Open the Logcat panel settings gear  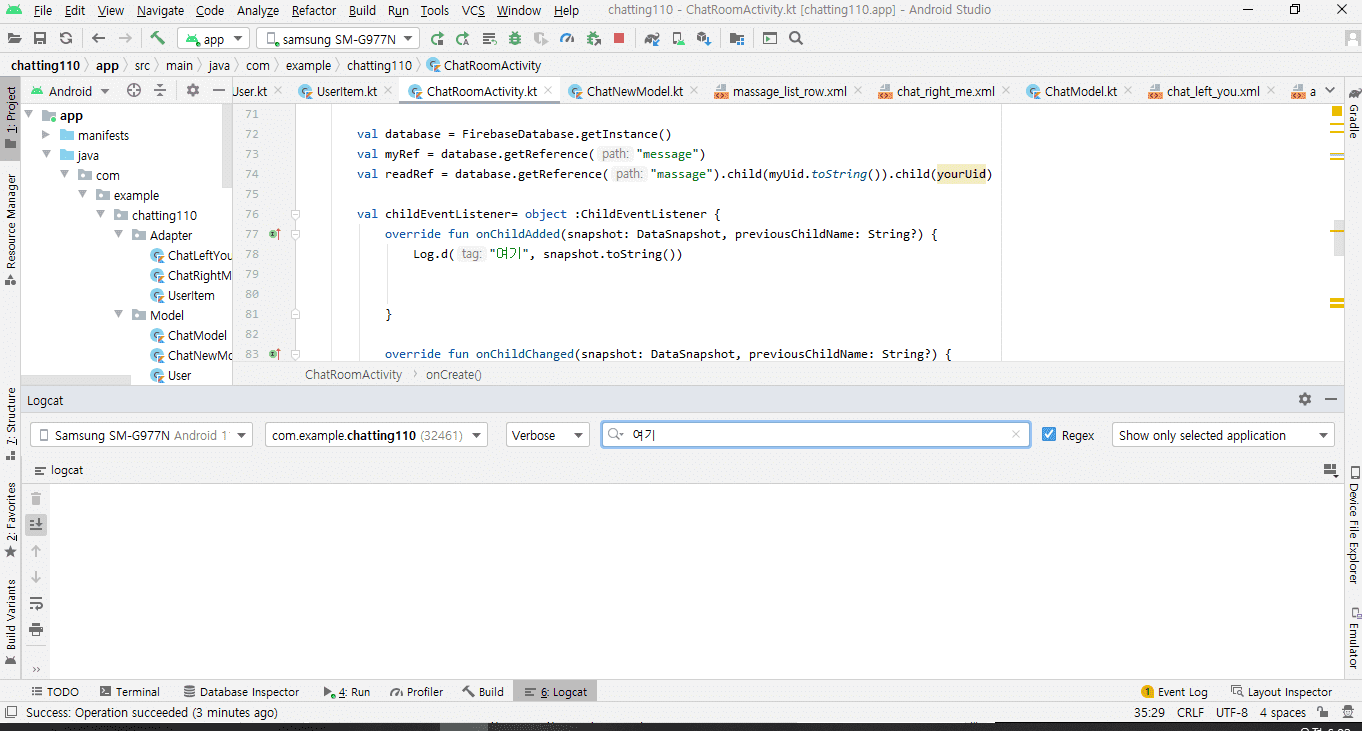[1304, 399]
